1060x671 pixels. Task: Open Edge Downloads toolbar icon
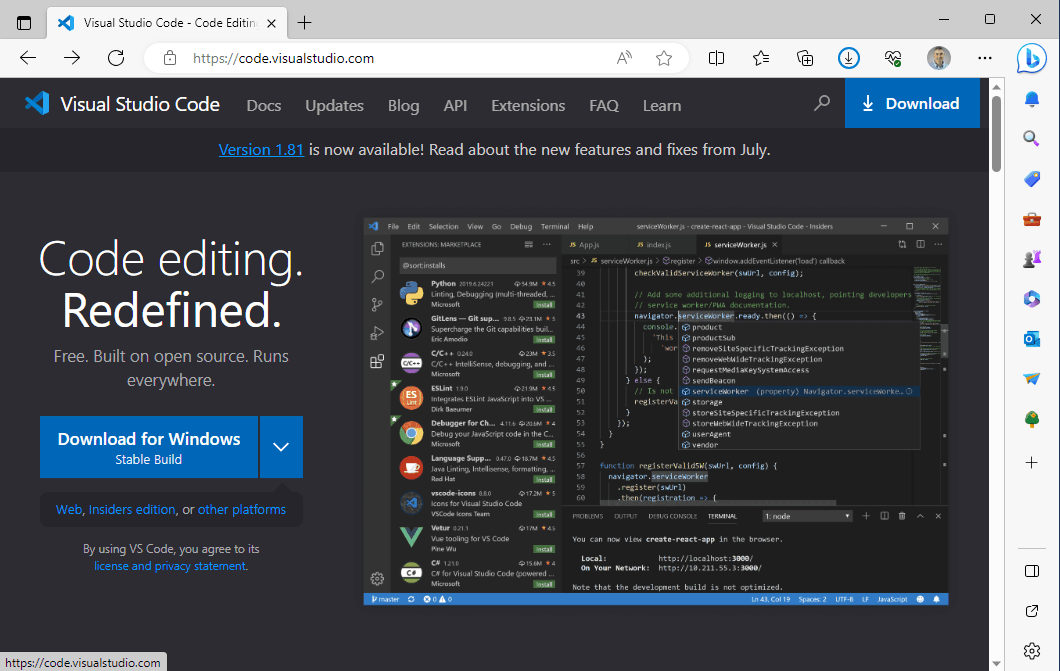tap(848, 58)
